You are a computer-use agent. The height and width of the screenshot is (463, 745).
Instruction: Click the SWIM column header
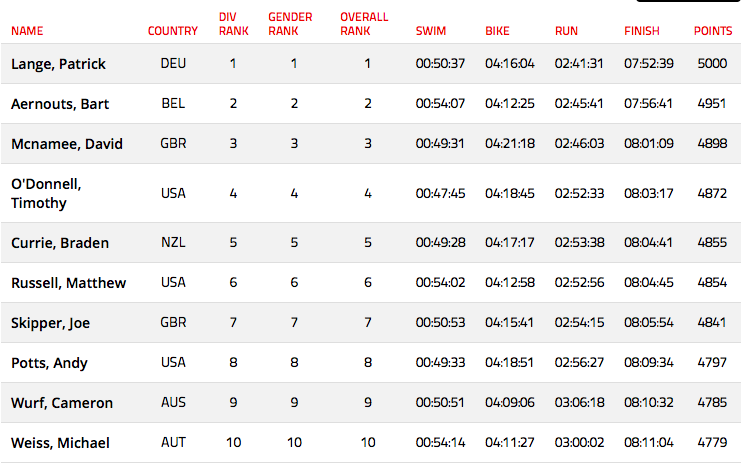click(x=430, y=31)
